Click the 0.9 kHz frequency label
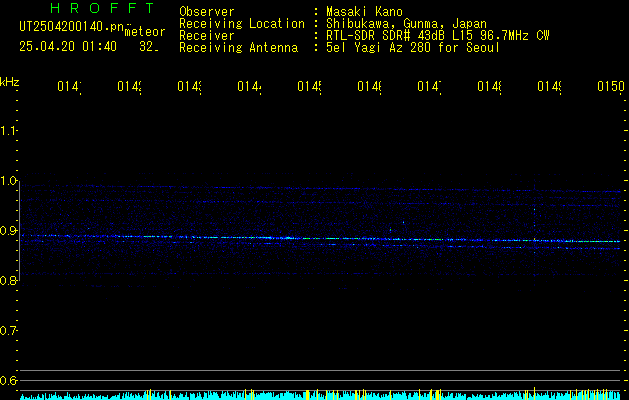 click(x=8, y=231)
